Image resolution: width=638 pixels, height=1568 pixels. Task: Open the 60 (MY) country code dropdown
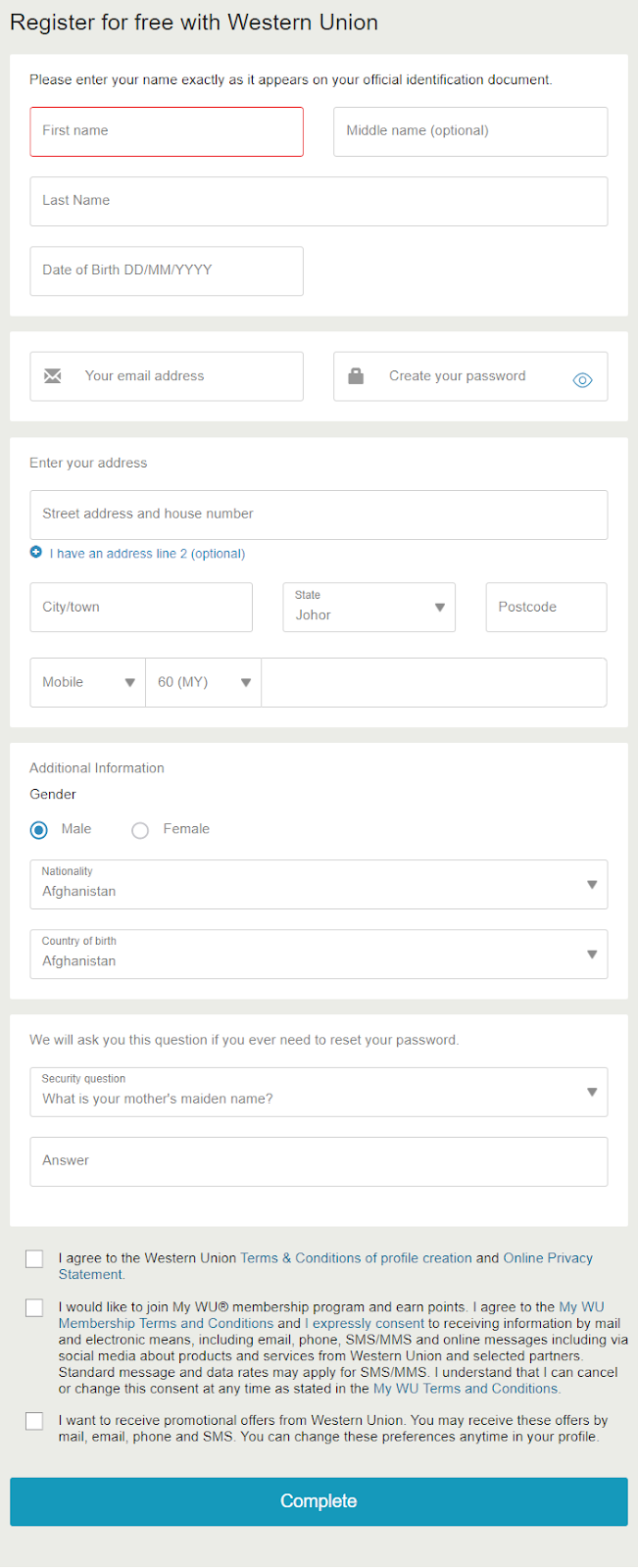204,682
